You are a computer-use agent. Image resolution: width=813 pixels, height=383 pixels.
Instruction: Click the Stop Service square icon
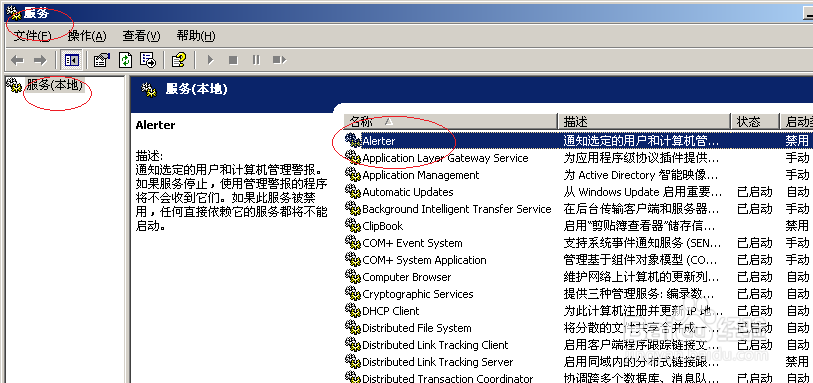tap(233, 60)
